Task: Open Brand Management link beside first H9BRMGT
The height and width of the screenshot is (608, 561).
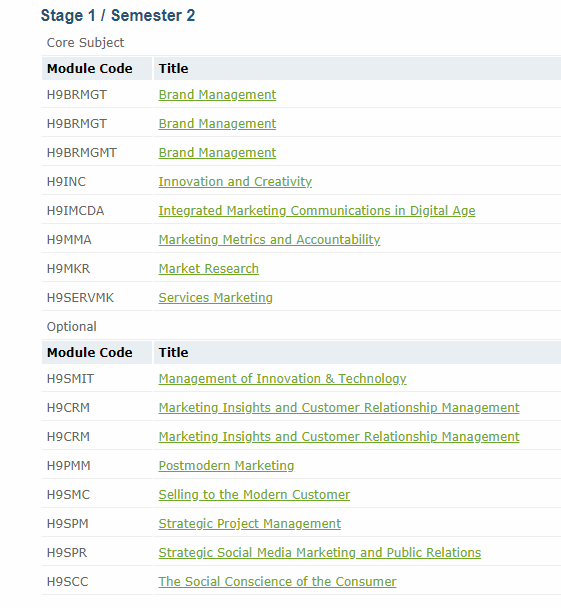Action: coord(217,95)
